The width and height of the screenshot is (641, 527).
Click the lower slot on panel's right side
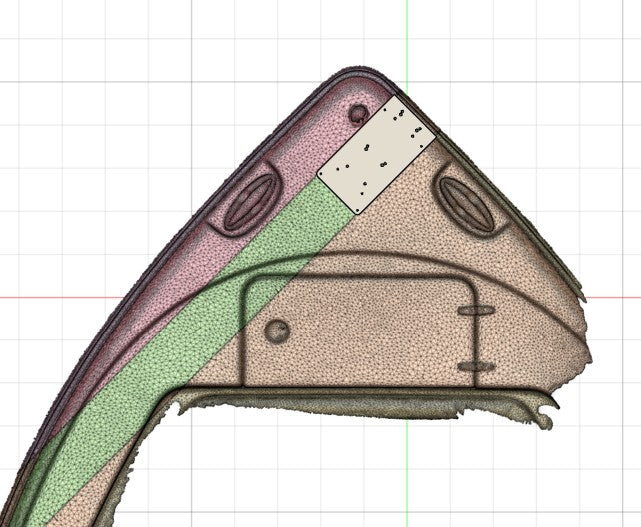[476, 366]
